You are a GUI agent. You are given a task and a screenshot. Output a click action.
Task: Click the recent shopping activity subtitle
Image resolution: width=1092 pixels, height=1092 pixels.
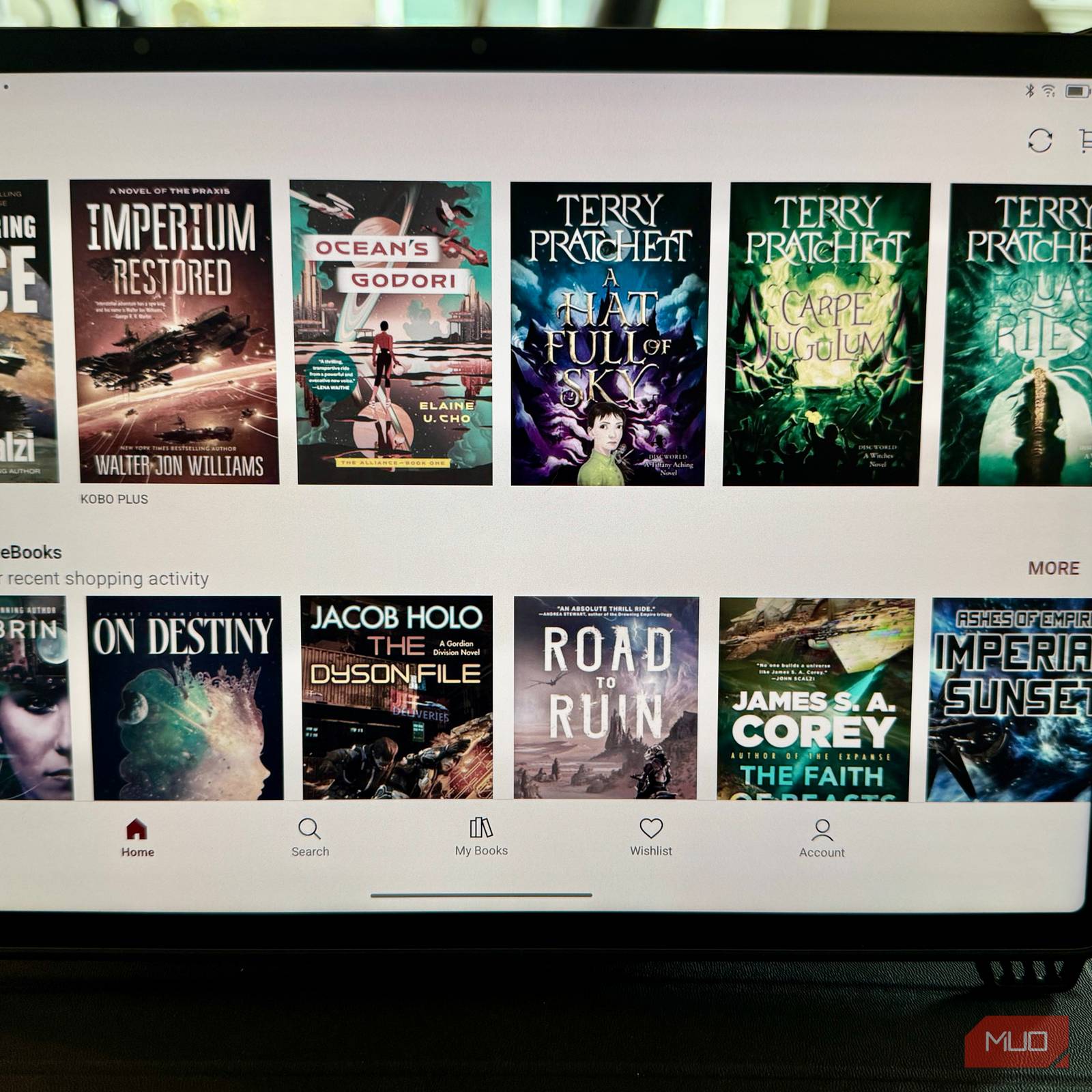coord(104,579)
